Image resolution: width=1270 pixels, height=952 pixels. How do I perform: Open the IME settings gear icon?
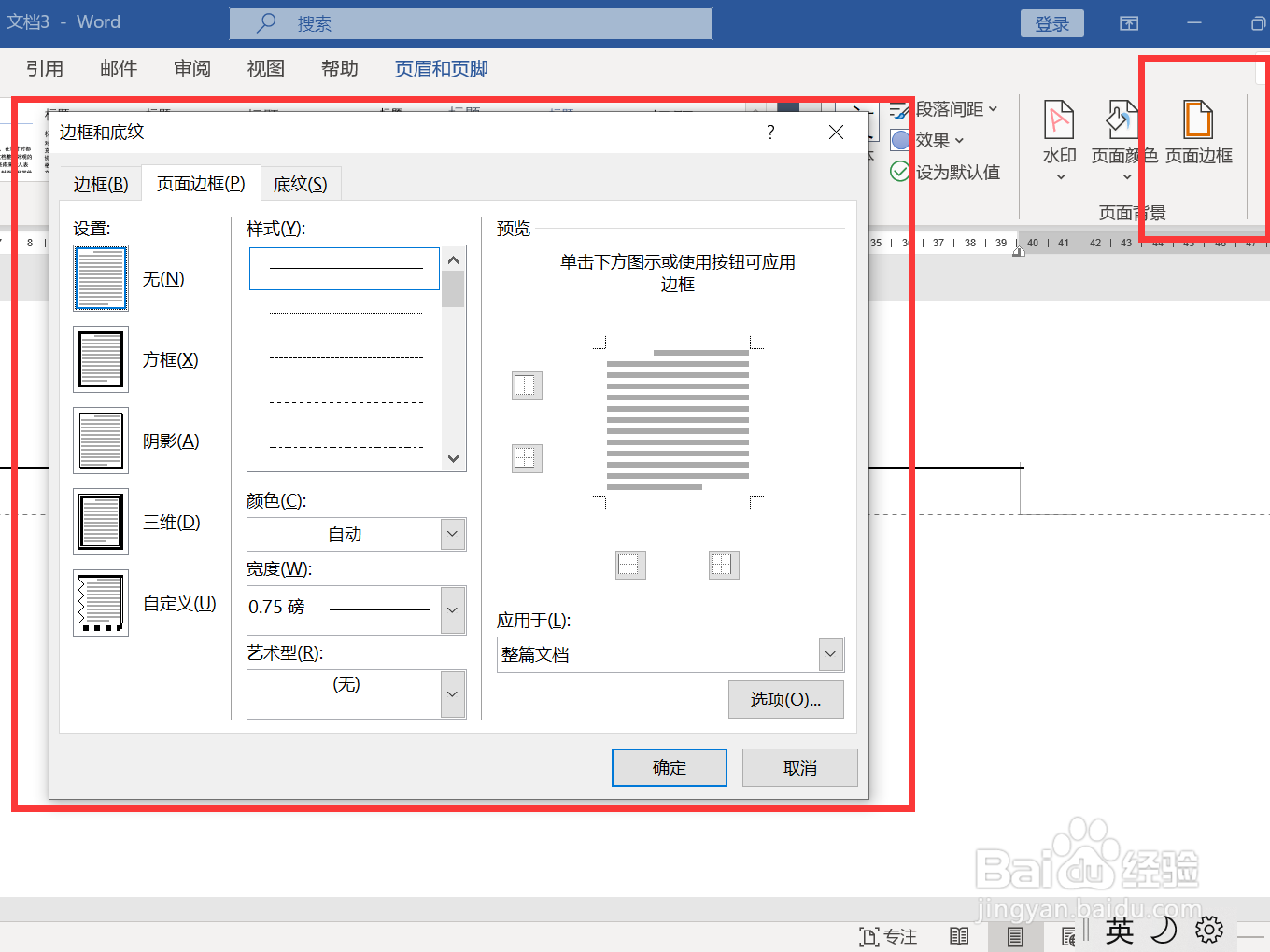tap(1209, 930)
